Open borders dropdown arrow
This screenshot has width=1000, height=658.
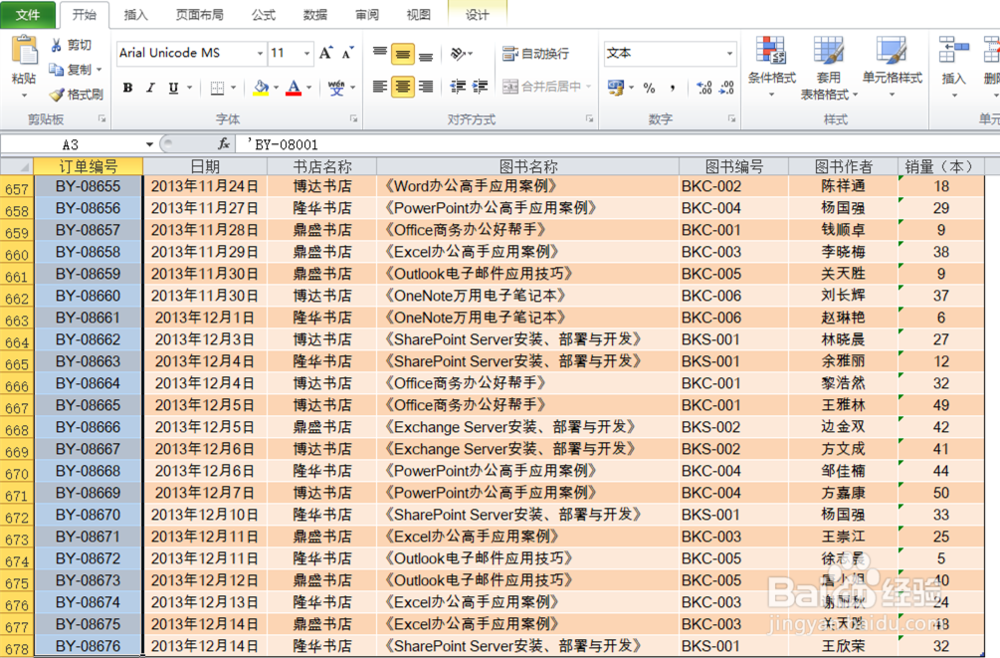click(233, 87)
